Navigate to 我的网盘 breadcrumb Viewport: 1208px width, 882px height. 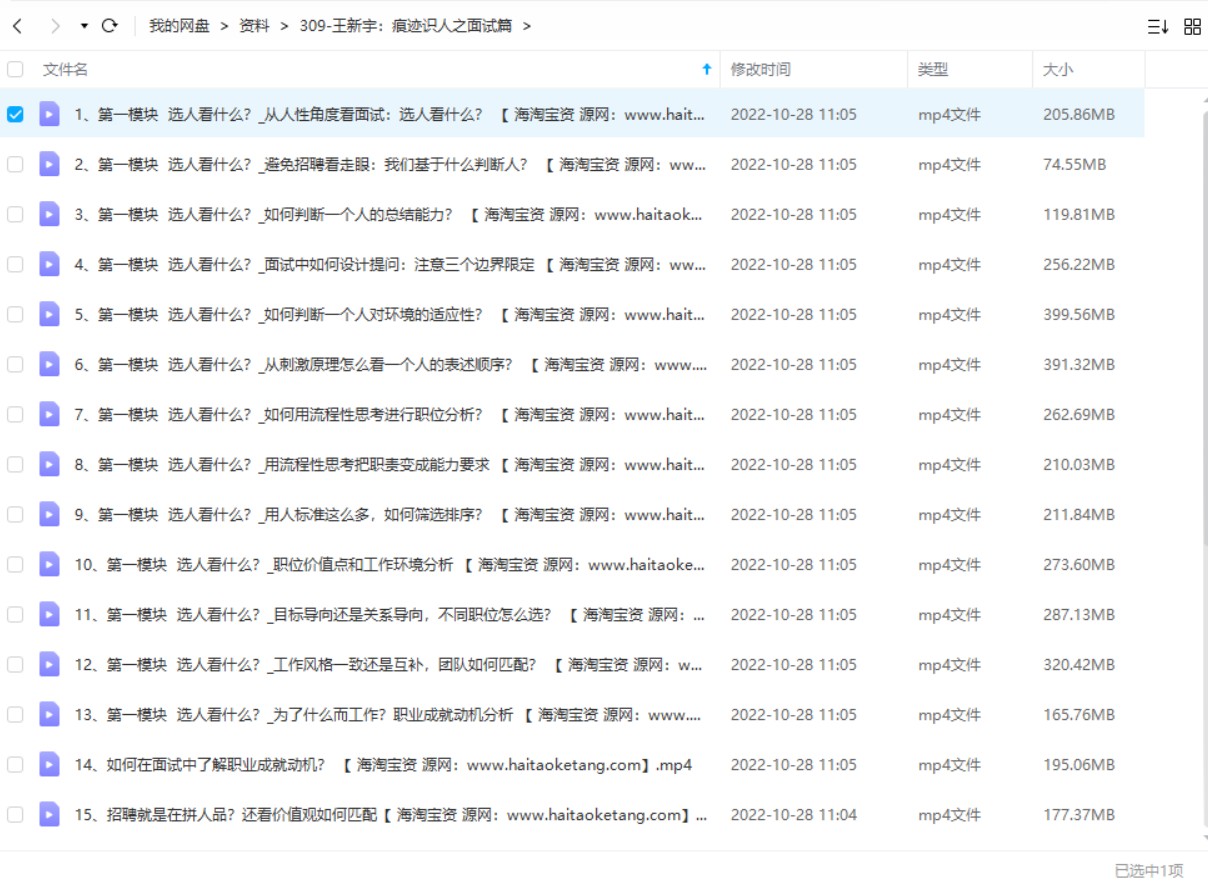tap(179, 26)
